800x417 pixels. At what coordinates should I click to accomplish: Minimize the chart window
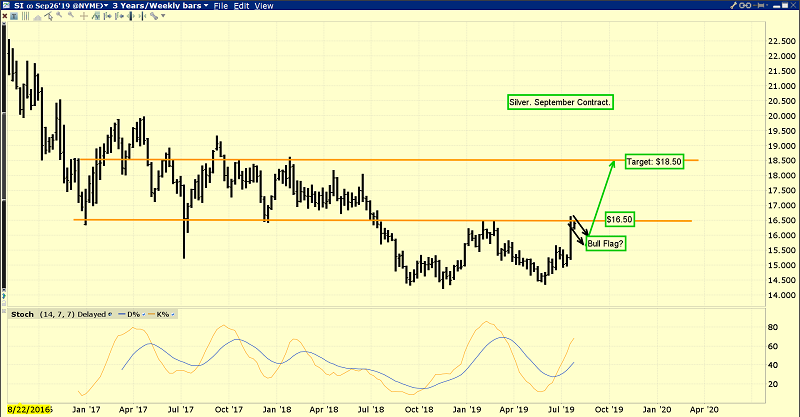[x=777, y=6]
